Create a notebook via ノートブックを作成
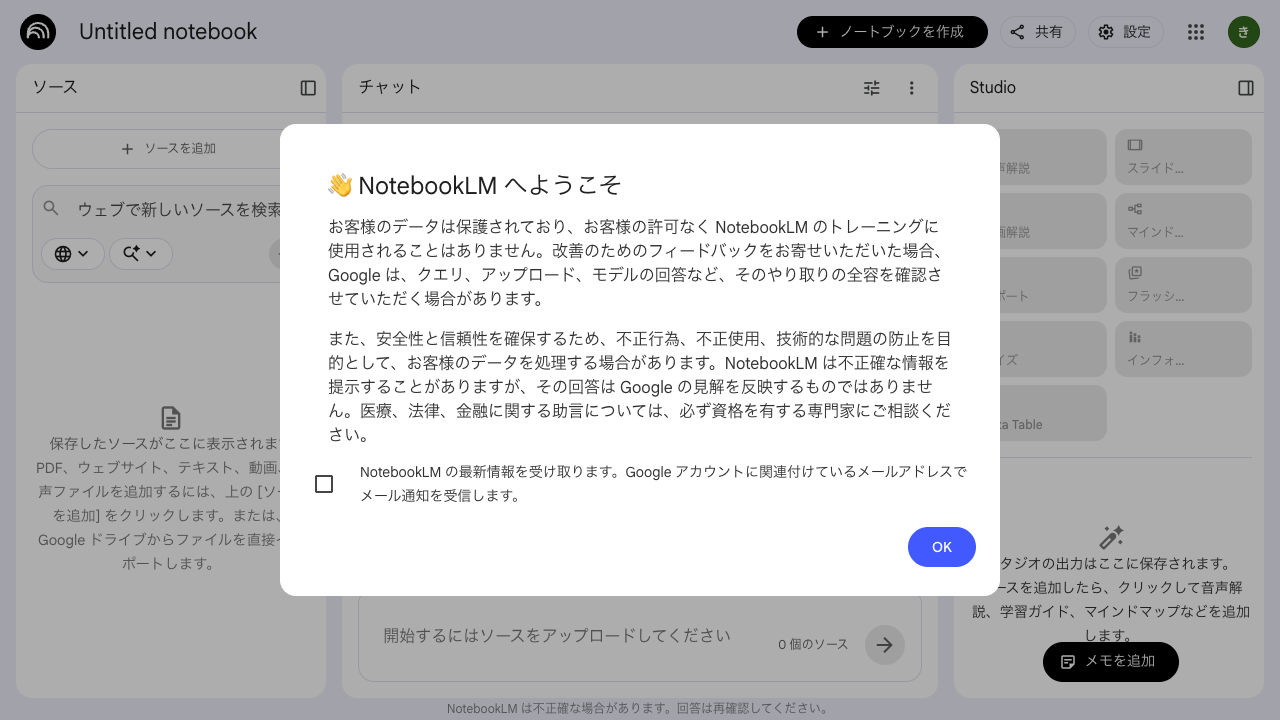The image size is (1280, 720). pos(892,31)
